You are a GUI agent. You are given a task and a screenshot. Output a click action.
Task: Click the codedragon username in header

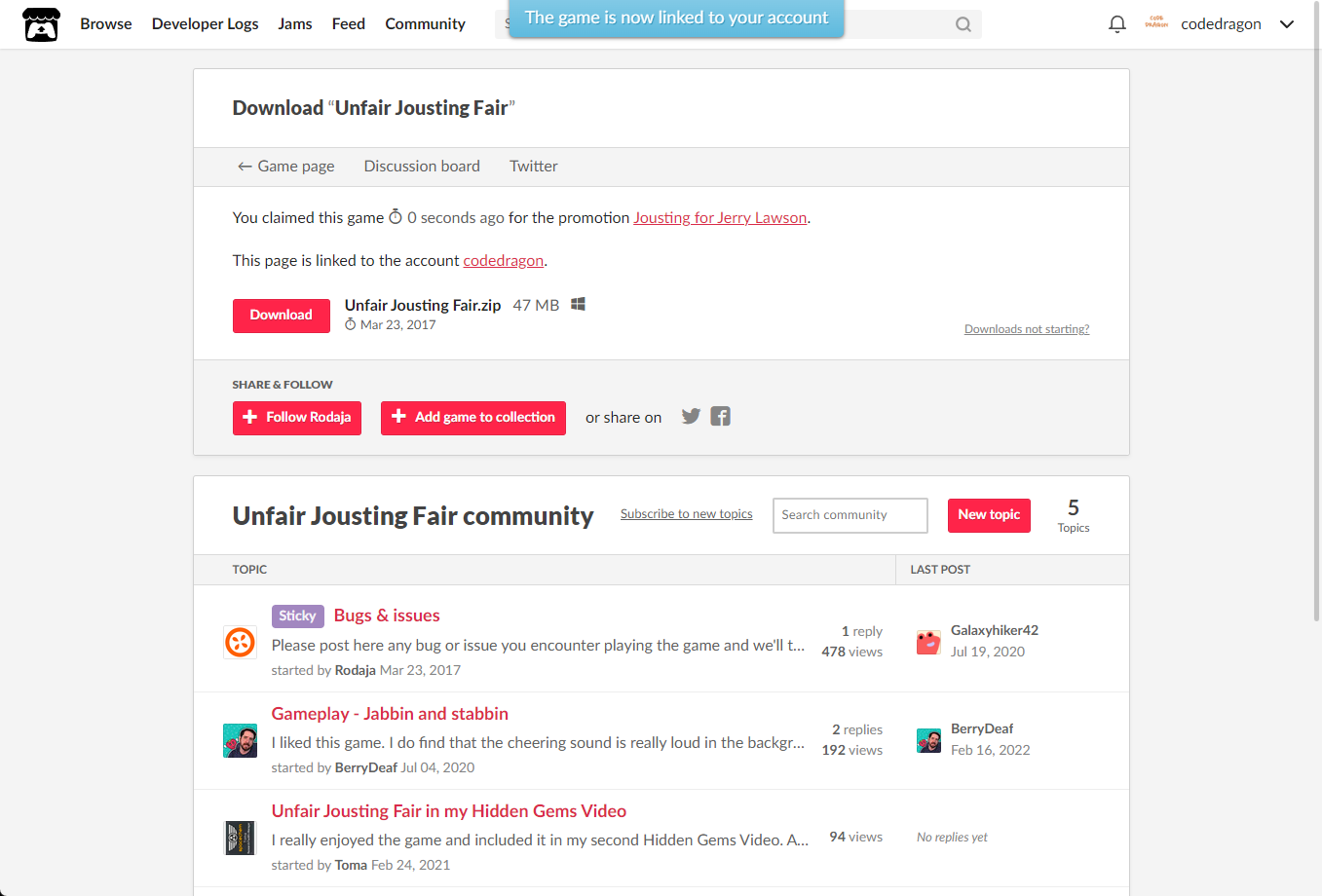[x=1221, y=24]
